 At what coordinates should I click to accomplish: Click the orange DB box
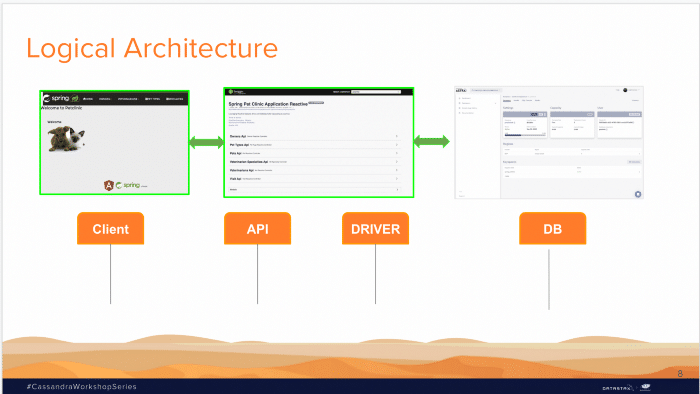[552, 228]
